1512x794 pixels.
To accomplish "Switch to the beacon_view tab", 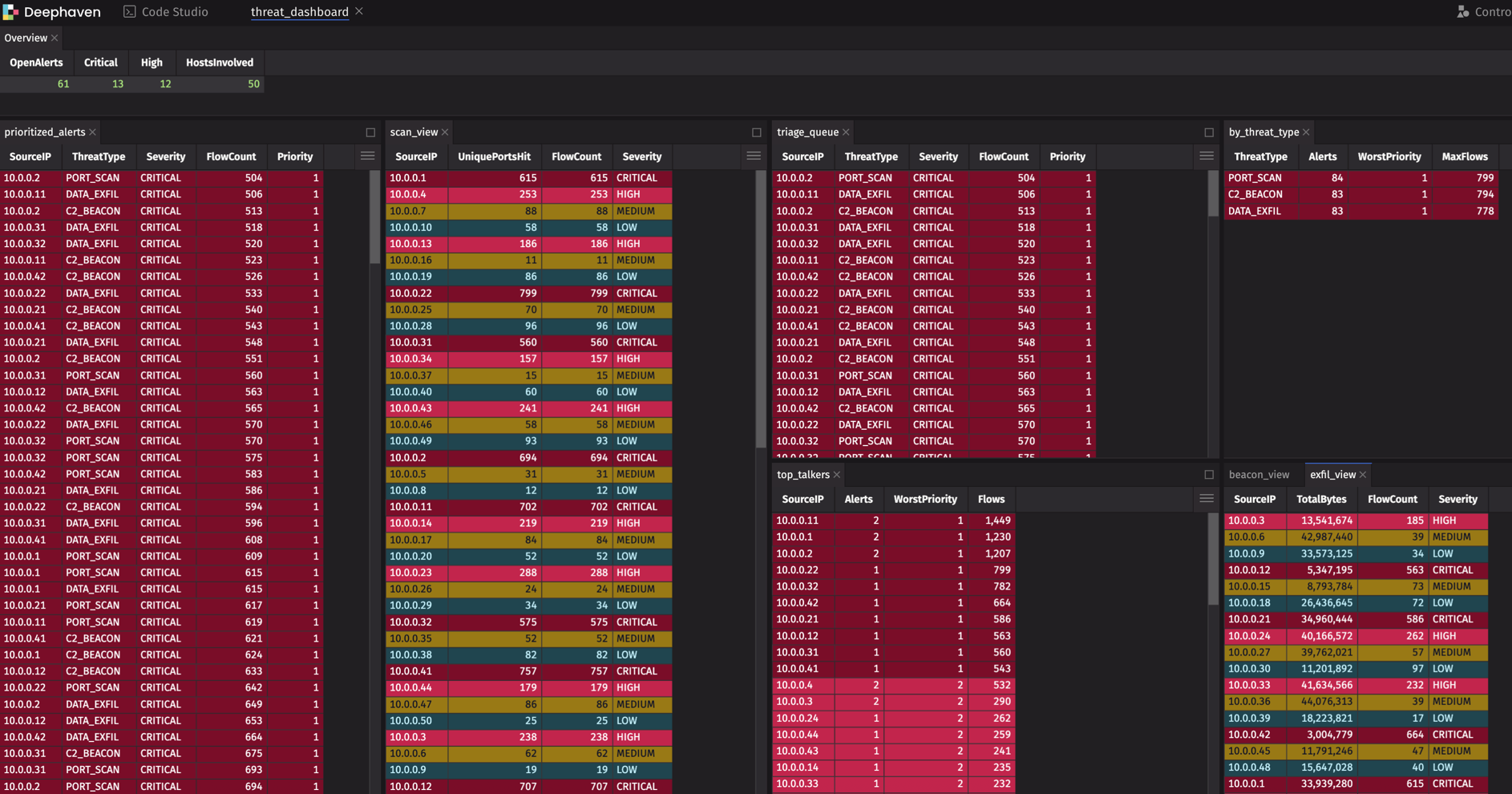I will 1259,475.
